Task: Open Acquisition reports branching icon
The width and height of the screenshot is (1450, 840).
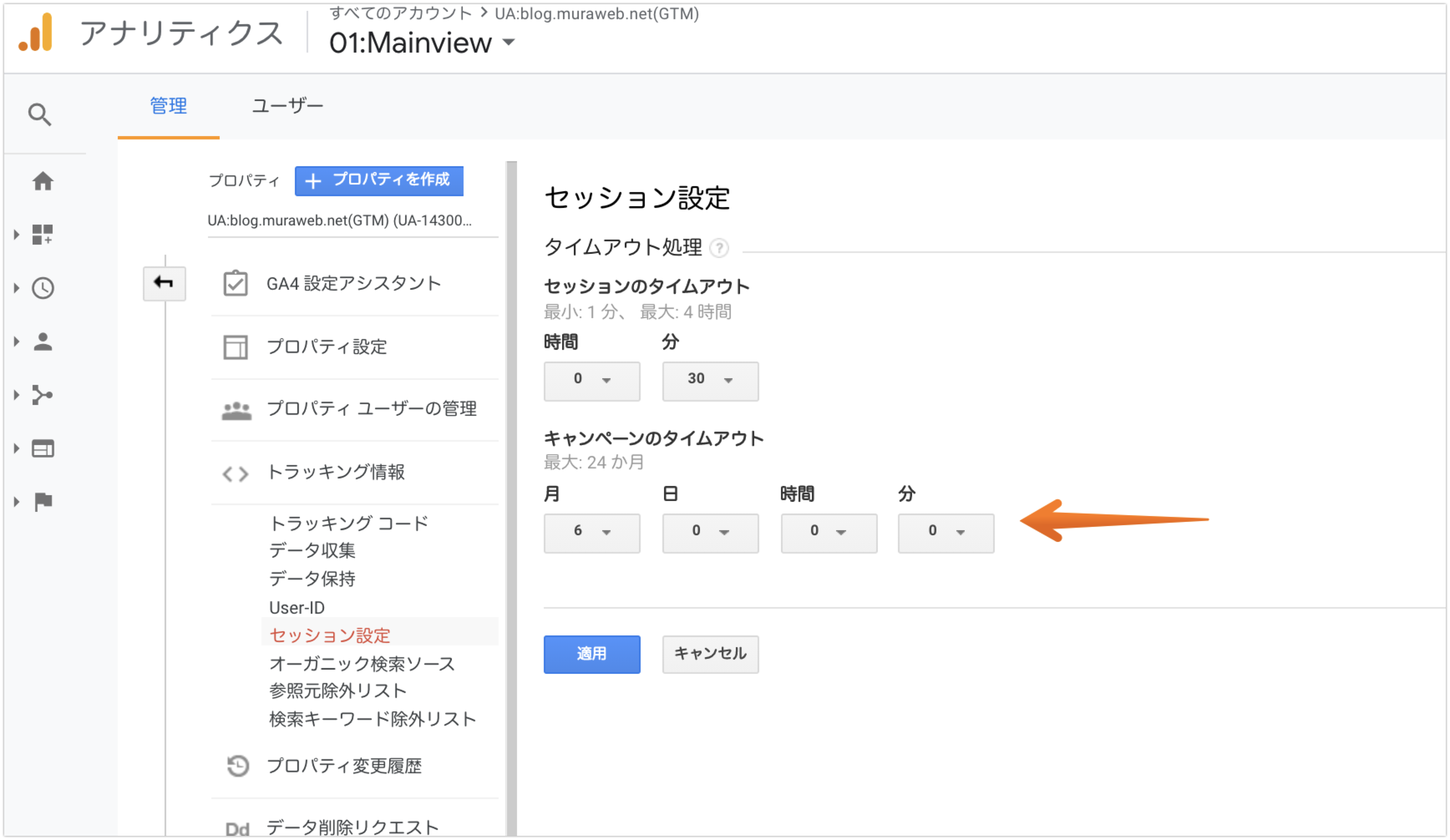Action: (43, 395)
